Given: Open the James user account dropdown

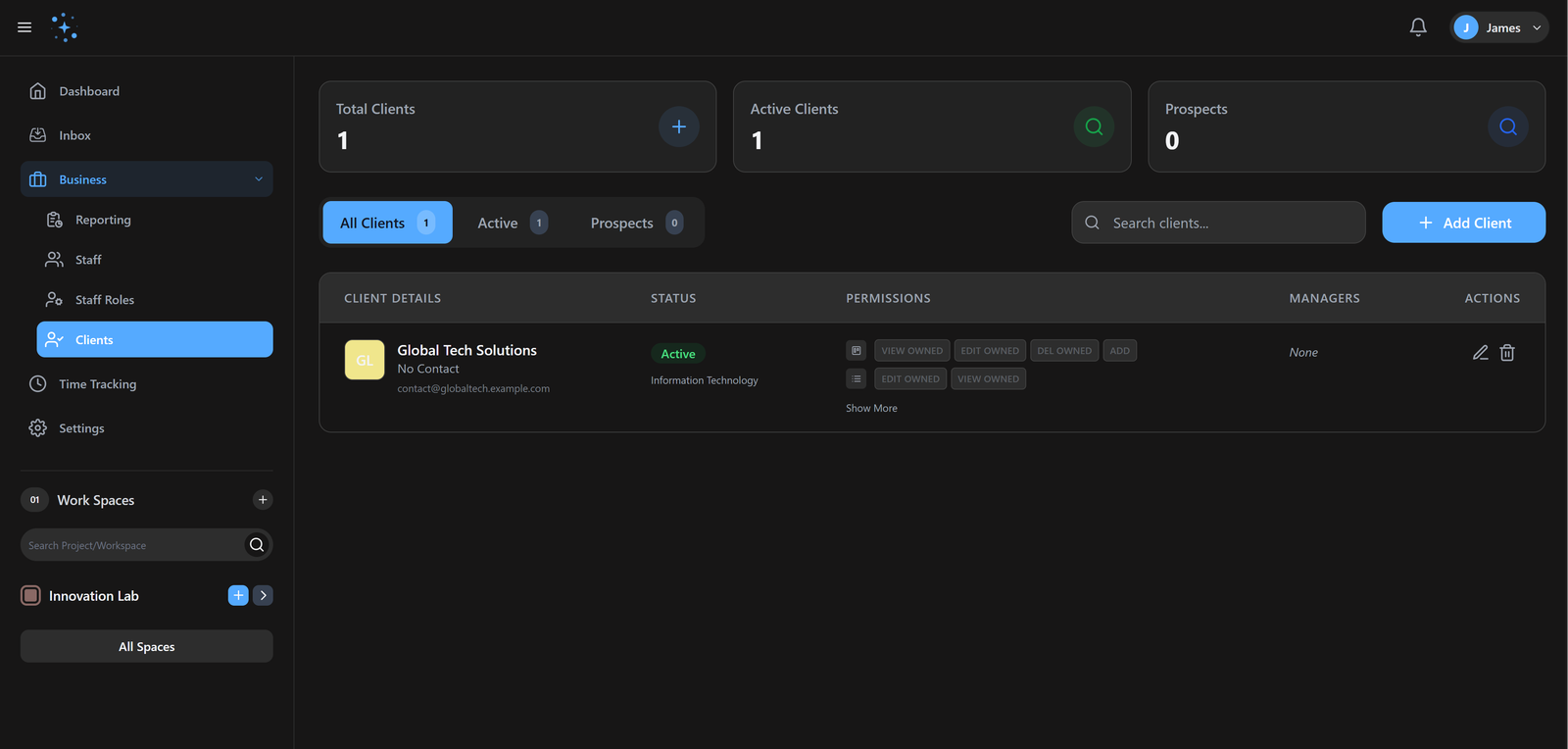Looking at the screenshot, I should pyautogui.click(x=1498, y=27).
